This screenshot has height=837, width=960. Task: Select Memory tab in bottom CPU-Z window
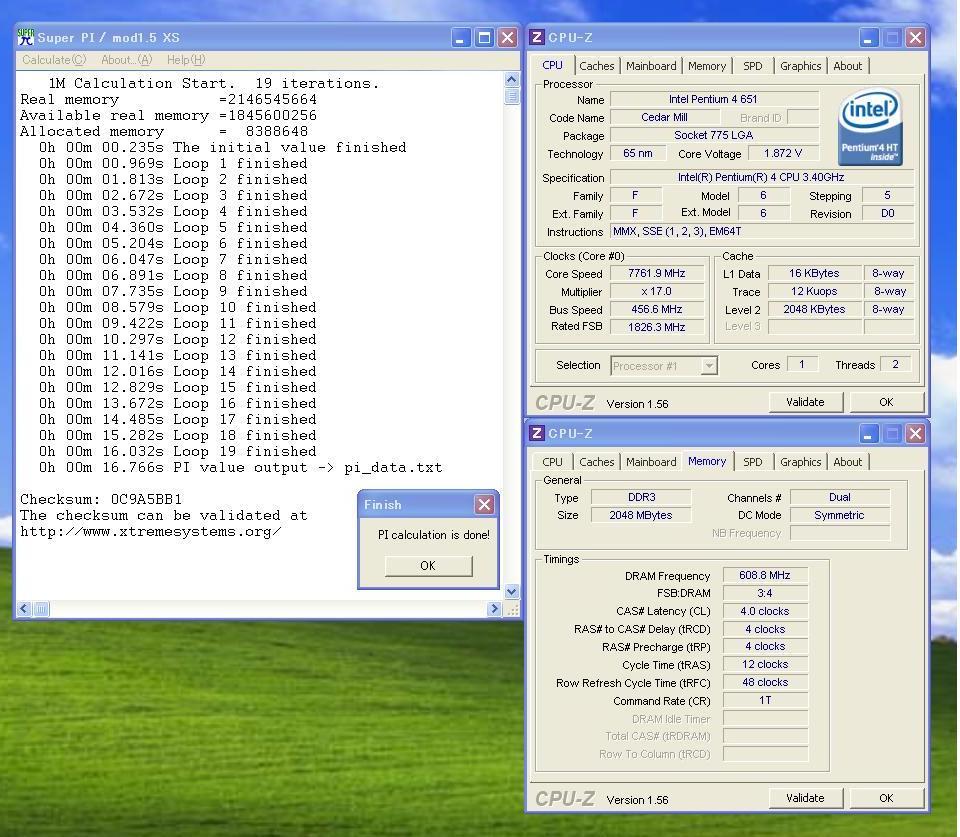707,461
